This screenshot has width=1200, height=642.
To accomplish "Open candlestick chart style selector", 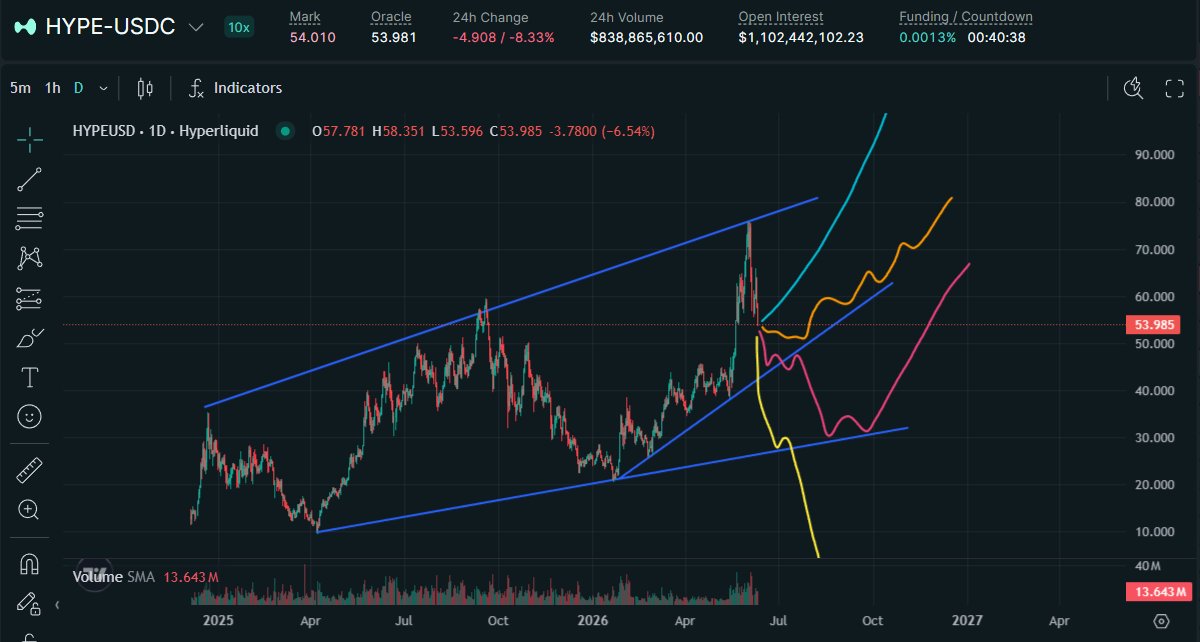I will pyautogui.click(x=145, y=88).
